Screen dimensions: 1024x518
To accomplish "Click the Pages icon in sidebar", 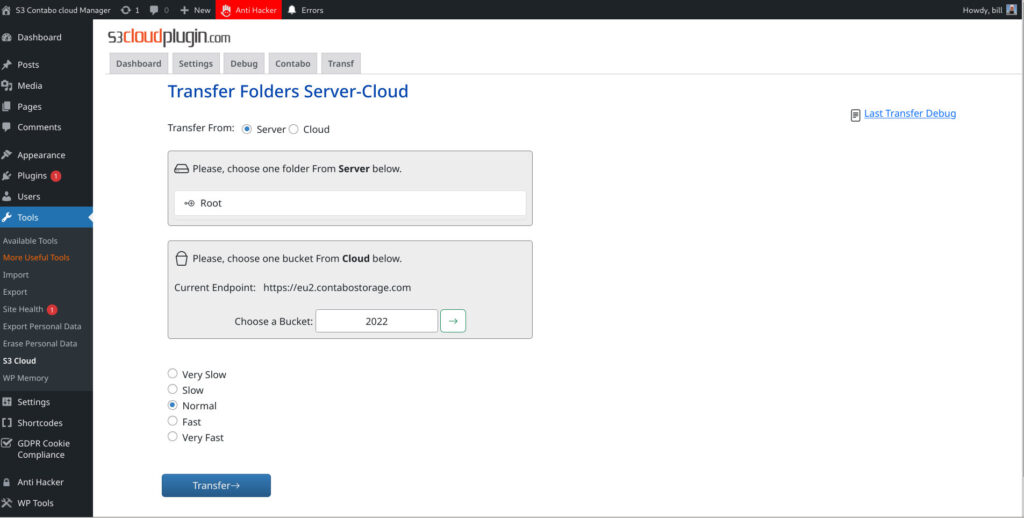I will point(7,106).
